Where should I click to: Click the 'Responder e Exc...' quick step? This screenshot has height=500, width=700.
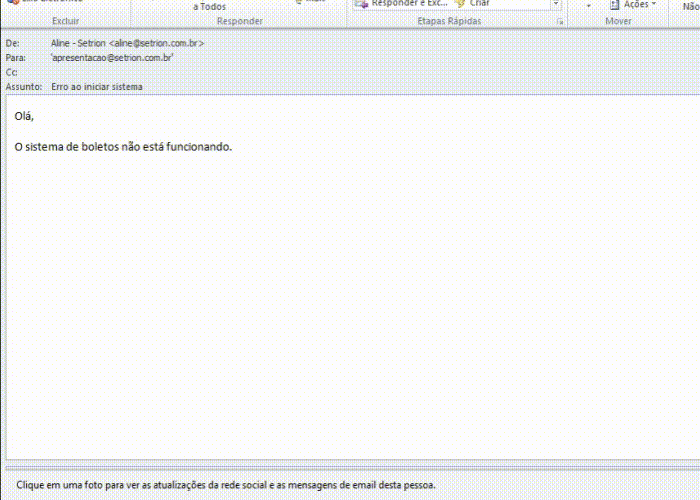click(x=402, y=4)
